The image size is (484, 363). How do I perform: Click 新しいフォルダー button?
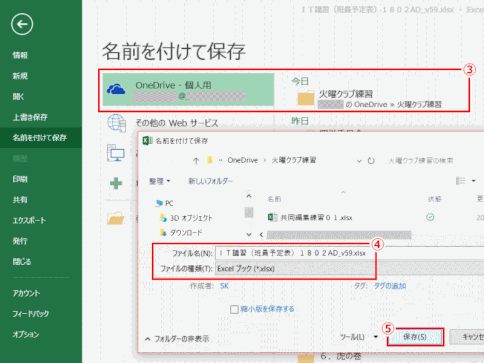[211, 181]
